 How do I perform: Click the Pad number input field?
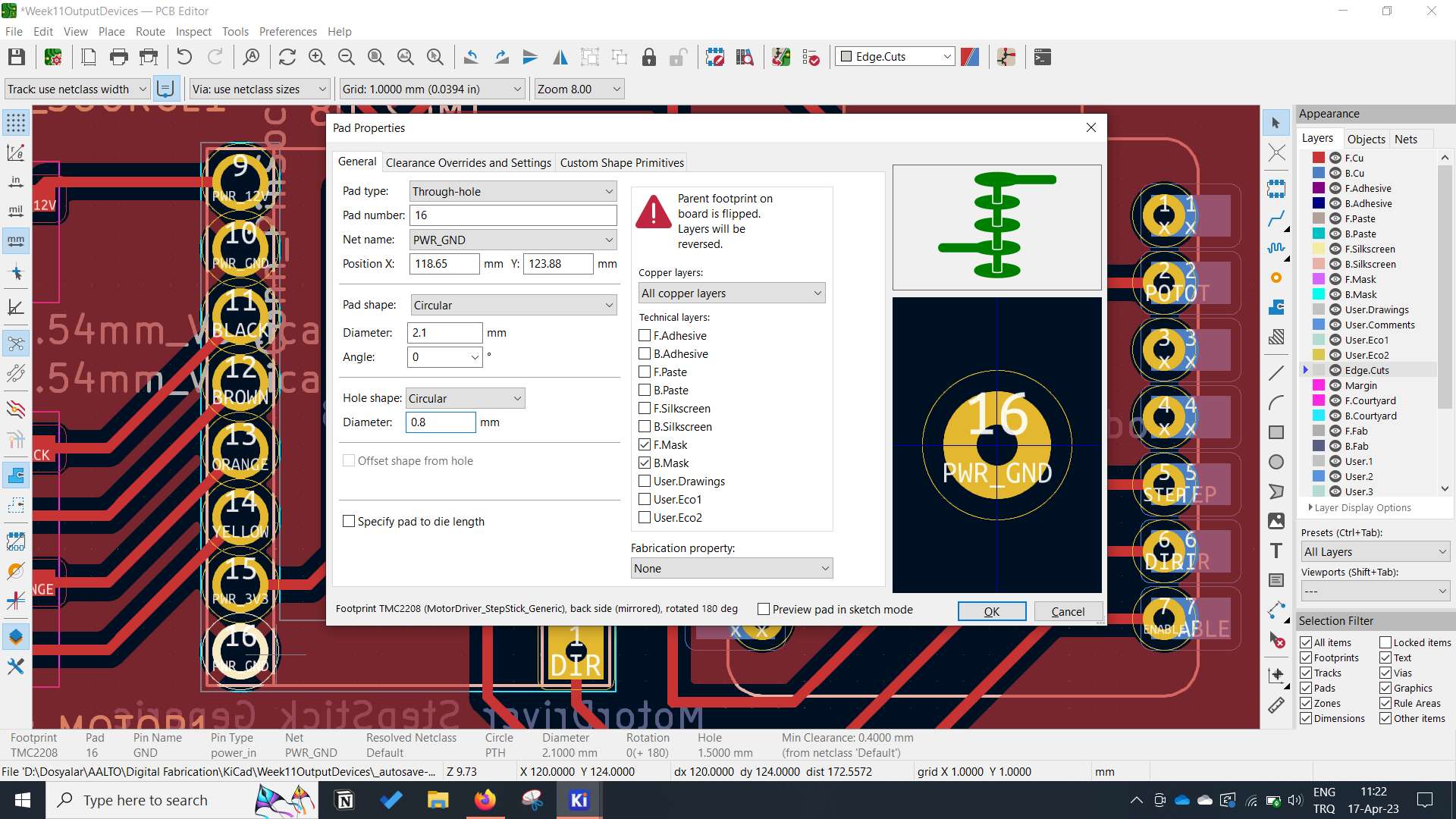513,215
